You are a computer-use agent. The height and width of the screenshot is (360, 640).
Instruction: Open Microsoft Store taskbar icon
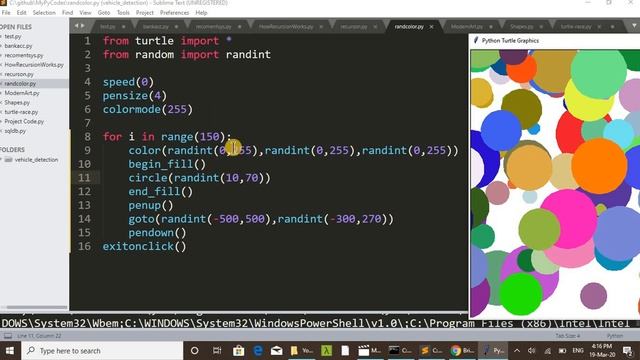238,351
